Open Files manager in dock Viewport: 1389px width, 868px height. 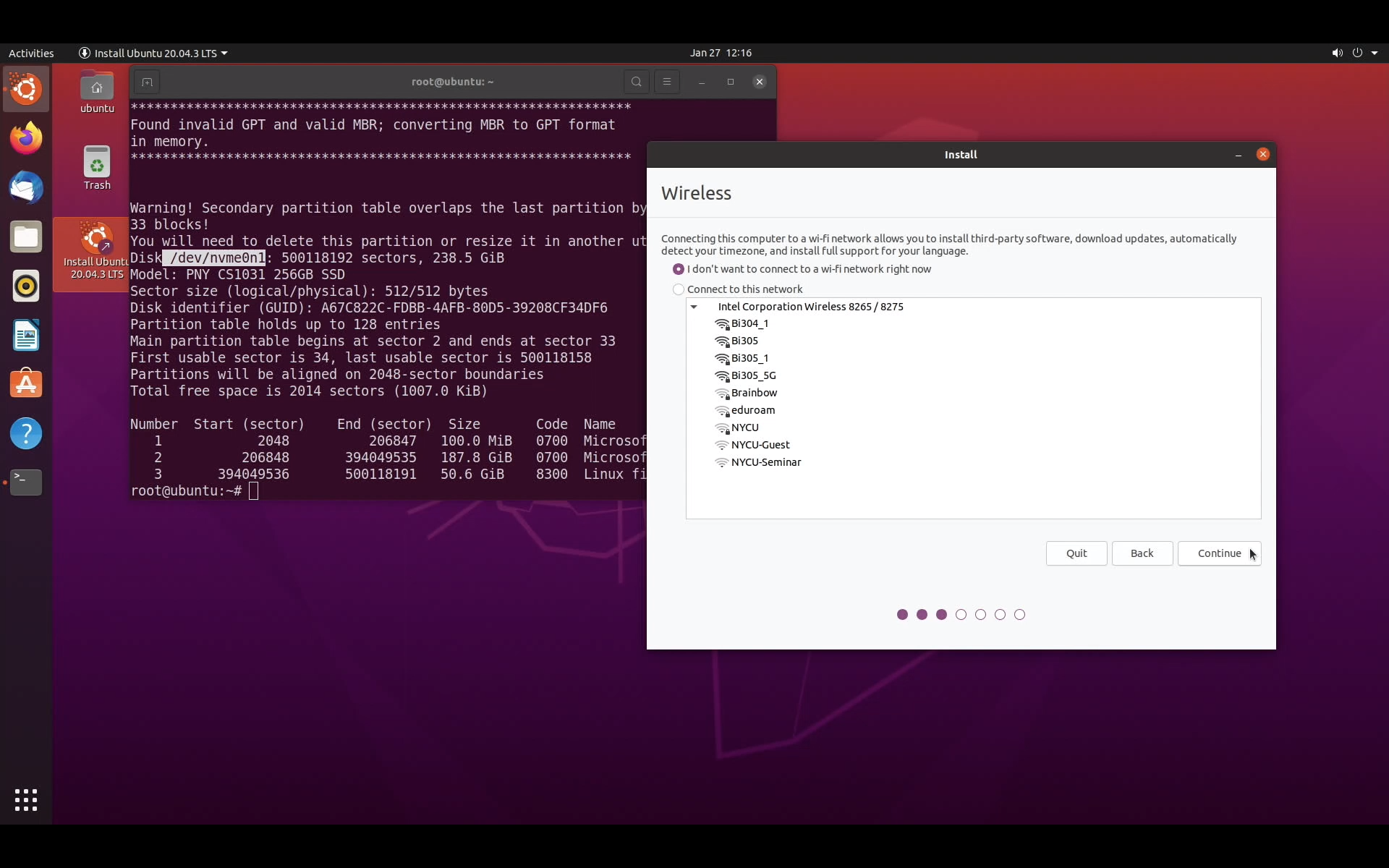click(x=26, y=237)
